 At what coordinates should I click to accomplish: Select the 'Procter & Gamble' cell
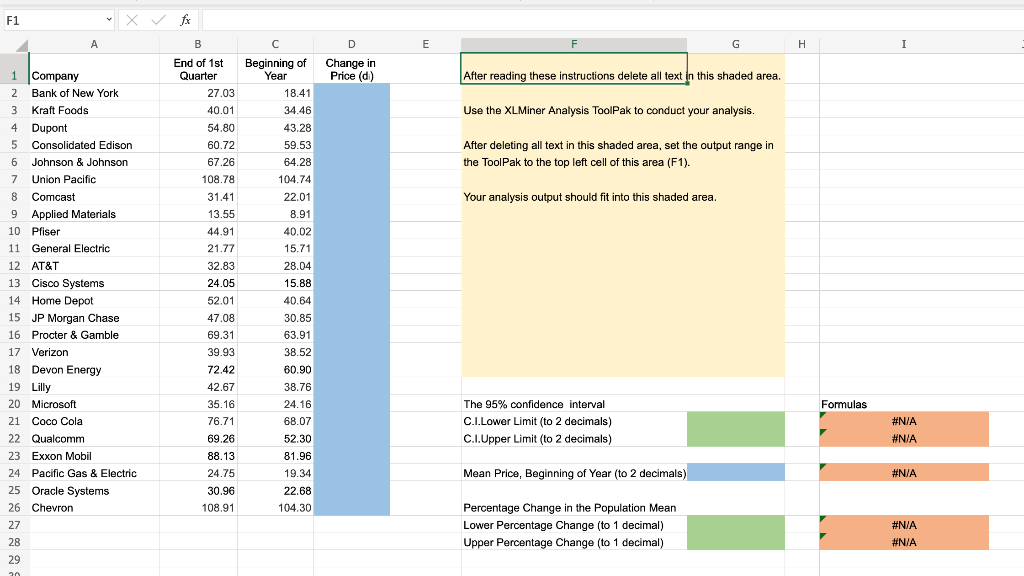[94, 335]
